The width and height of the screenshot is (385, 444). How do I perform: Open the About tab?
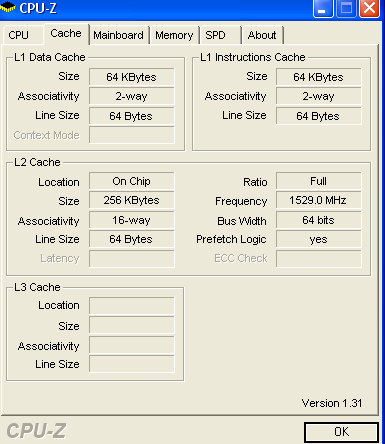pos(262,35)
